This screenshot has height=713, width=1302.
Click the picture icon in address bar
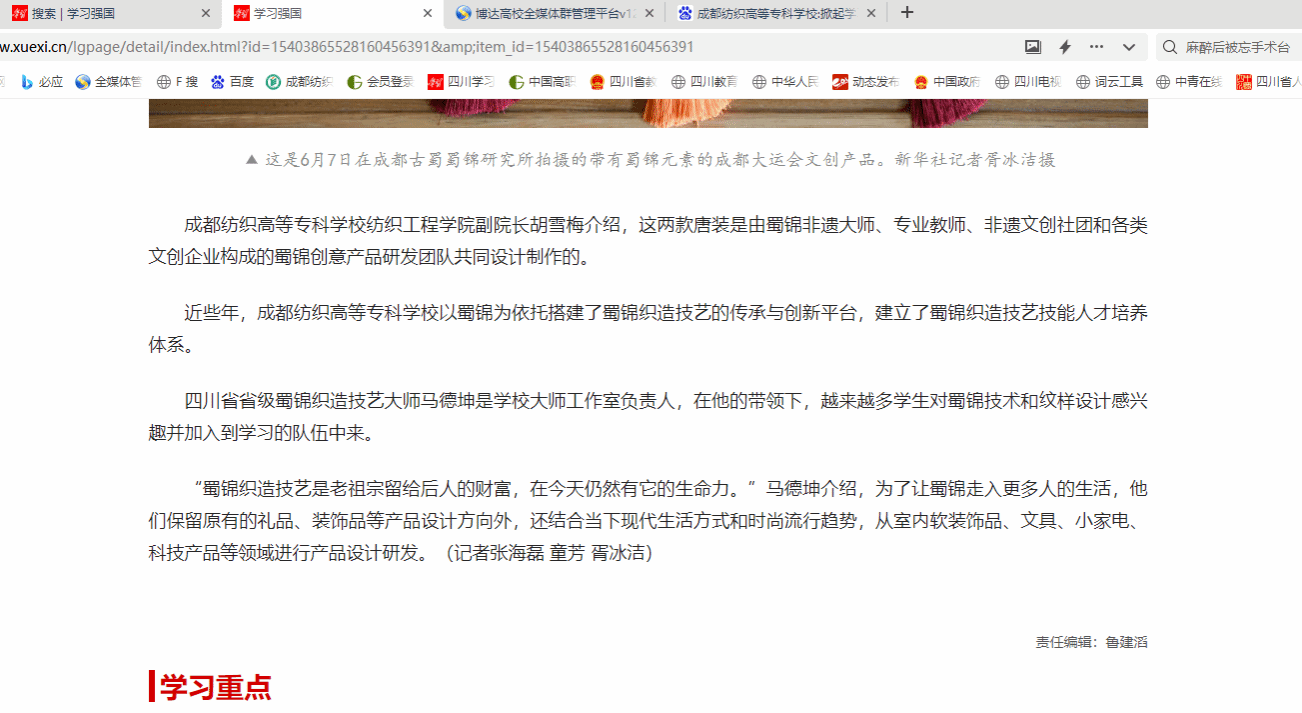pos(1033,47)
